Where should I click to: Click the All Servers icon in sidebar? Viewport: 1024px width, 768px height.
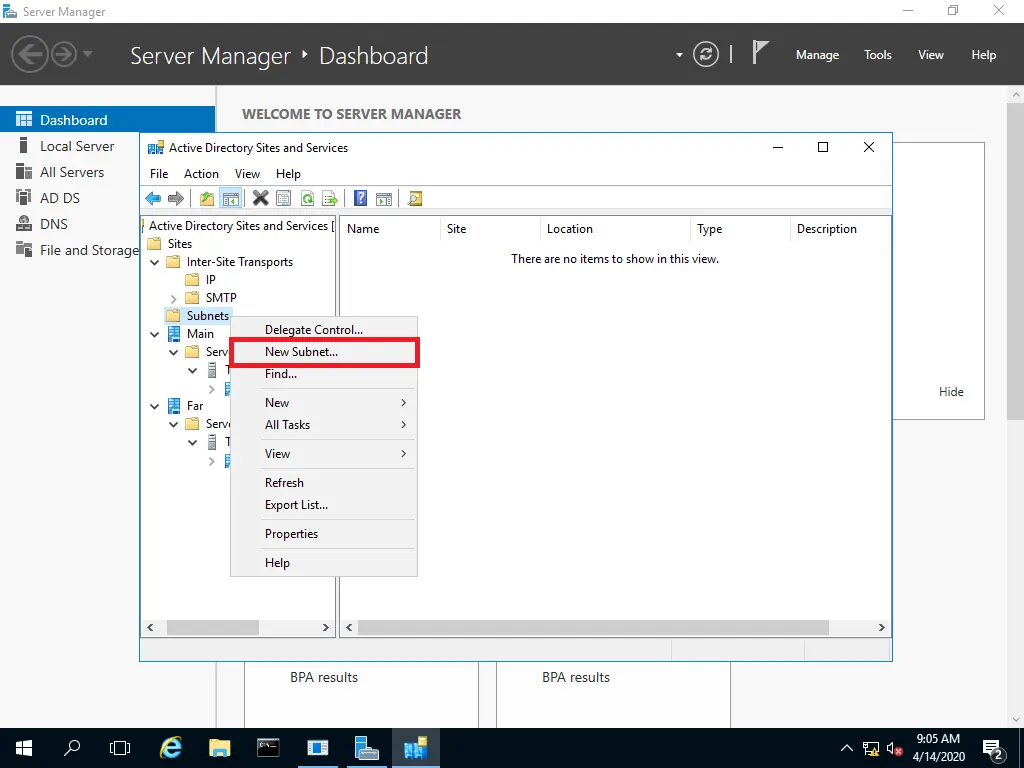coord(24,172)
